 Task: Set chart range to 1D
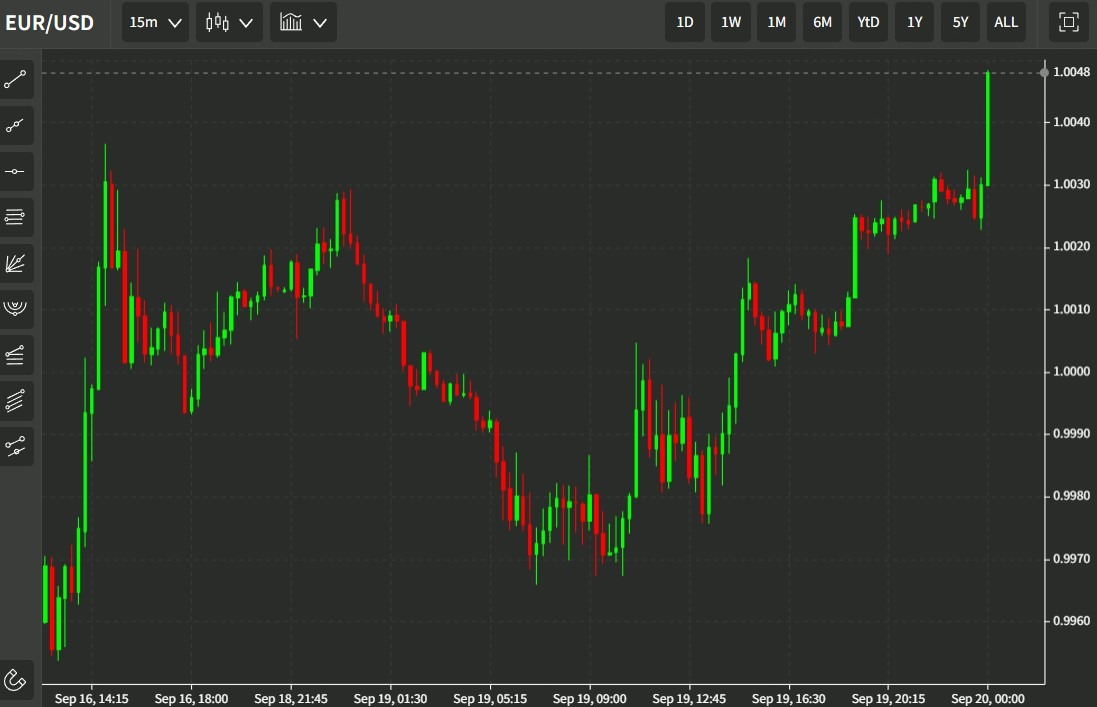pos(685,22)
